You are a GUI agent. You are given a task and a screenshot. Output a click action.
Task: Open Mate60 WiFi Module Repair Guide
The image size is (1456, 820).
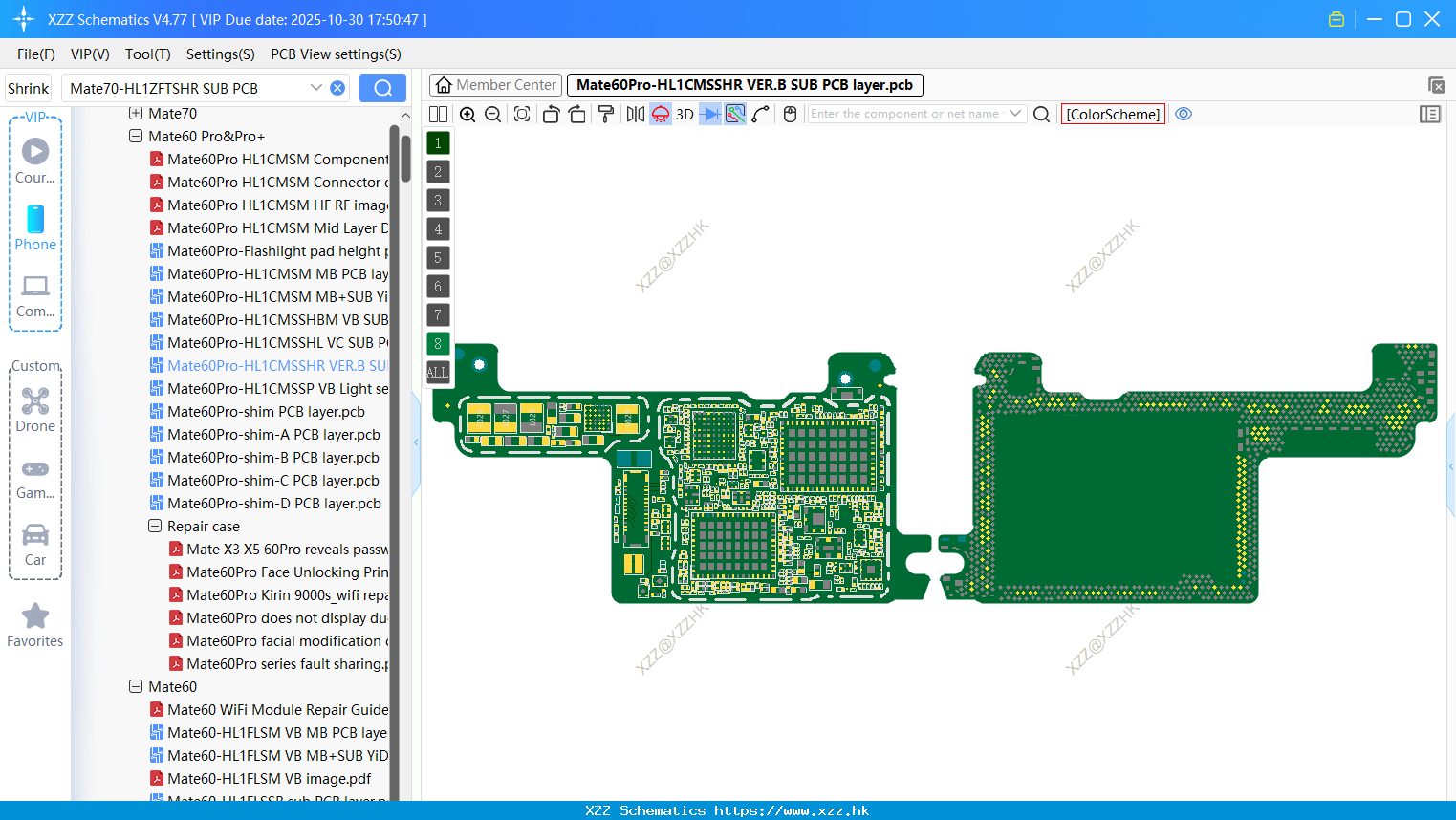pos(270,709)
